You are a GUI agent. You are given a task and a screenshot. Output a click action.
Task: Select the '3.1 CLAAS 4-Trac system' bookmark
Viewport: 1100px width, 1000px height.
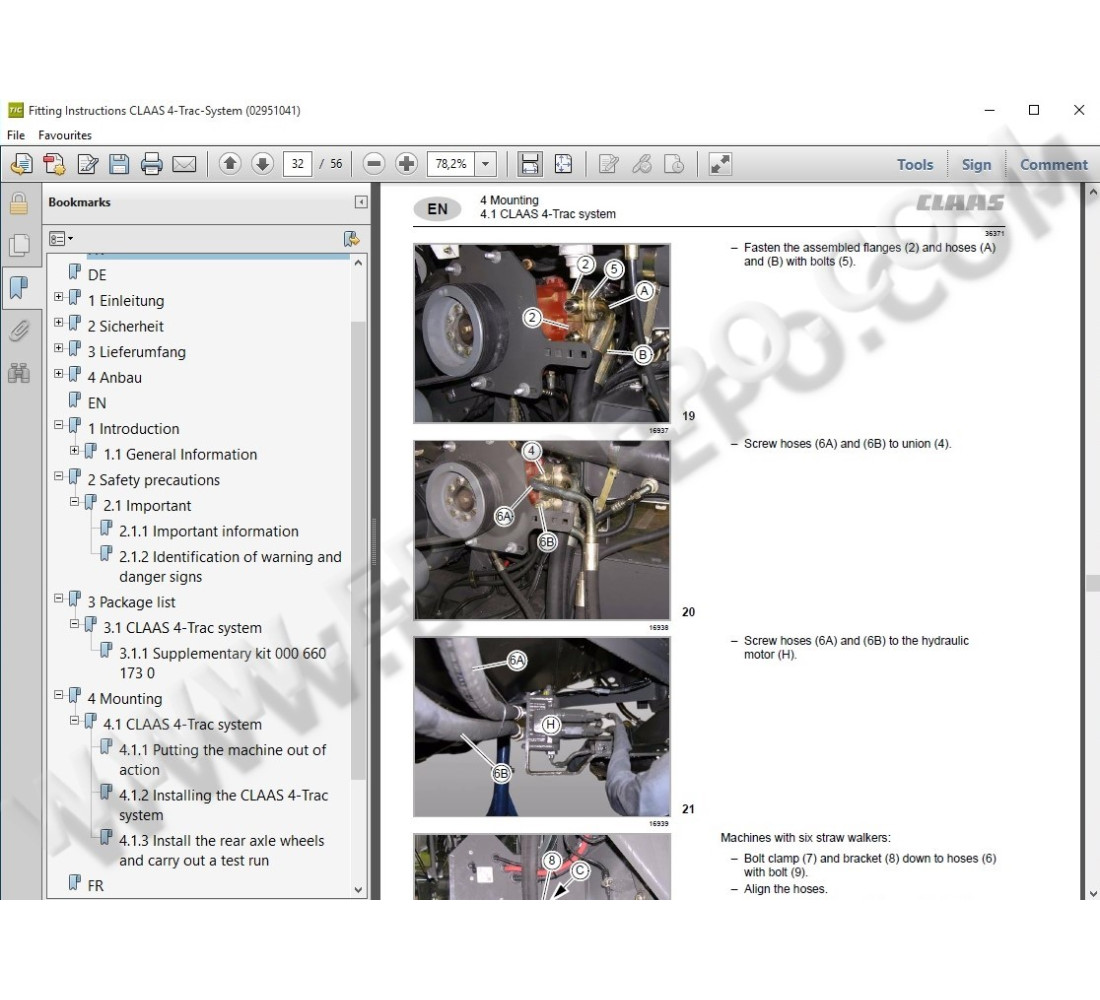tap(182, 628)
